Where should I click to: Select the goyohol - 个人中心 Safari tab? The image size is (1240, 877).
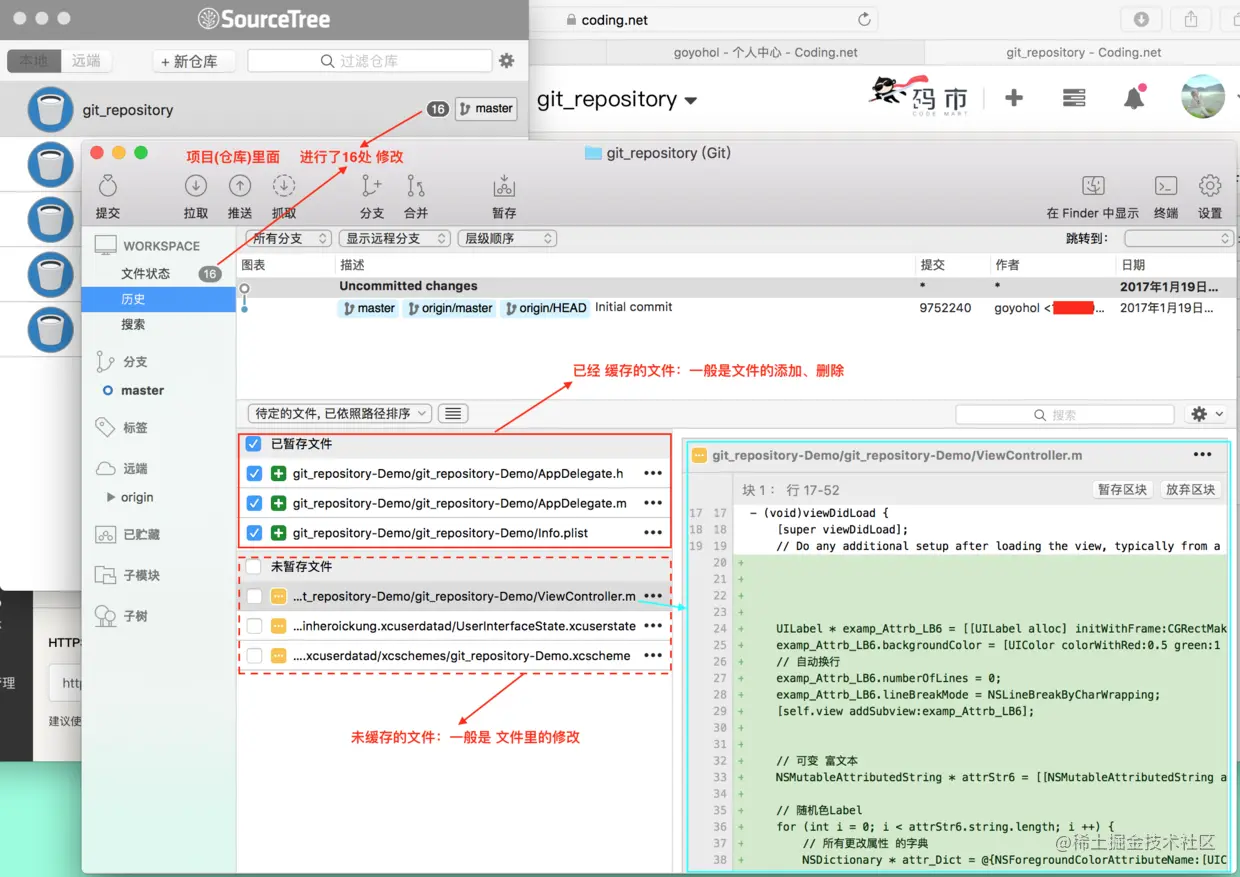click(x=767, y=52)
